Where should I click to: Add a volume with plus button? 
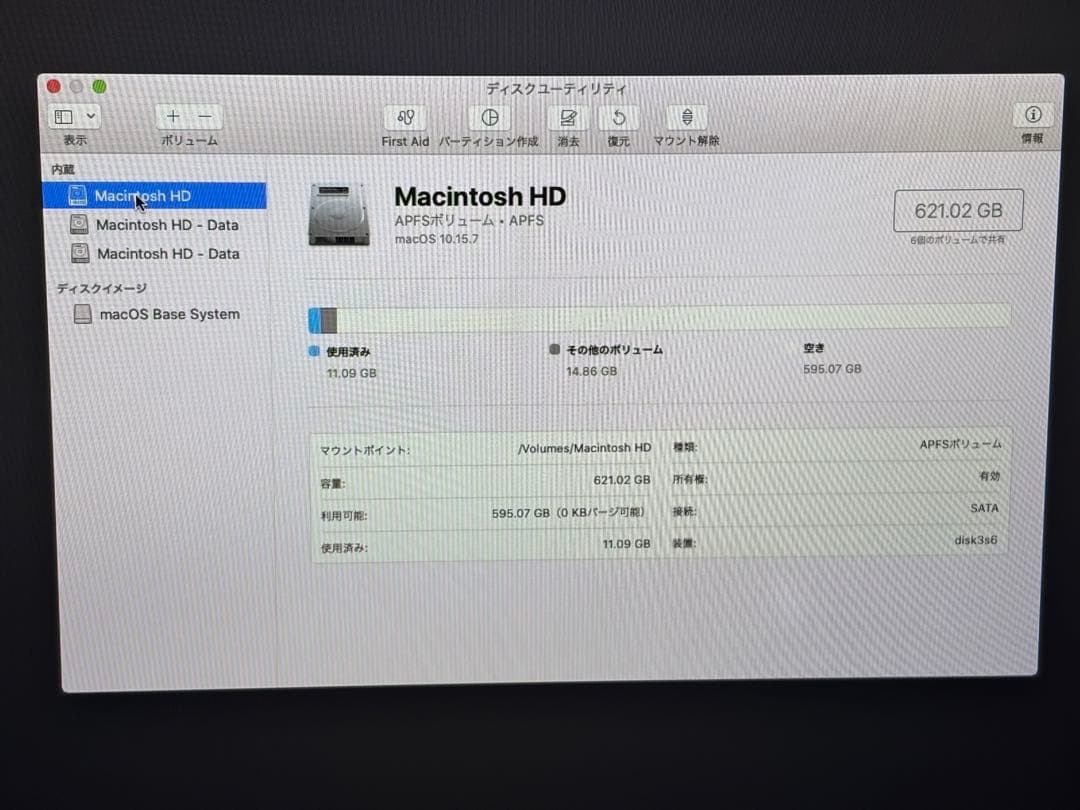tap(173, 117)
